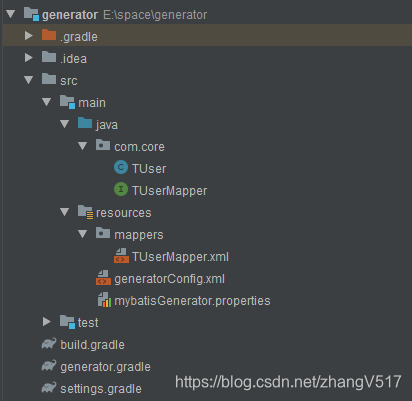Select the com.core package name
Image resolution: width=412 pixels, height=401 pixels.
[139, 147]
